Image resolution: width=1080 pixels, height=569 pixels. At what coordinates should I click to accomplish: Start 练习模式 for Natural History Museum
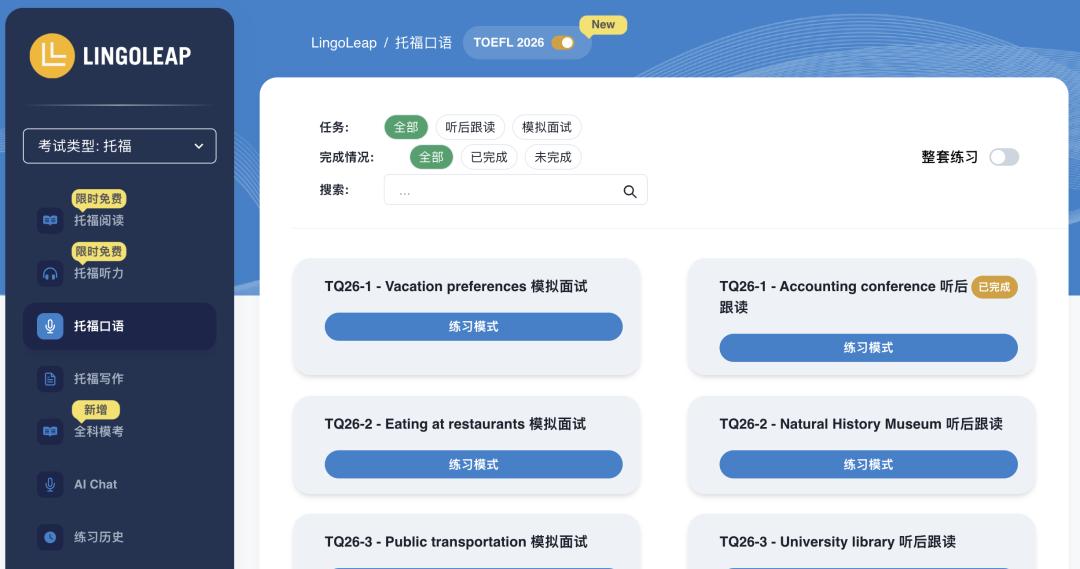868,465
